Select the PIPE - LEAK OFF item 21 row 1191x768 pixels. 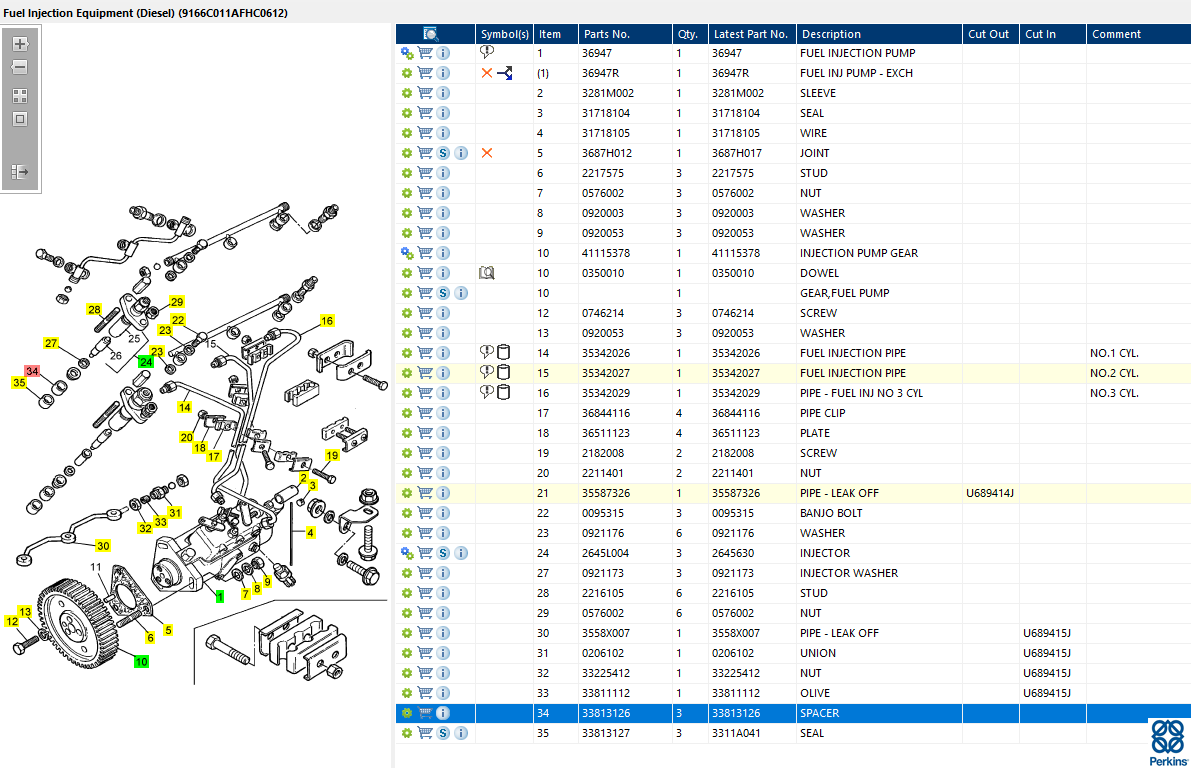point(793,493)
